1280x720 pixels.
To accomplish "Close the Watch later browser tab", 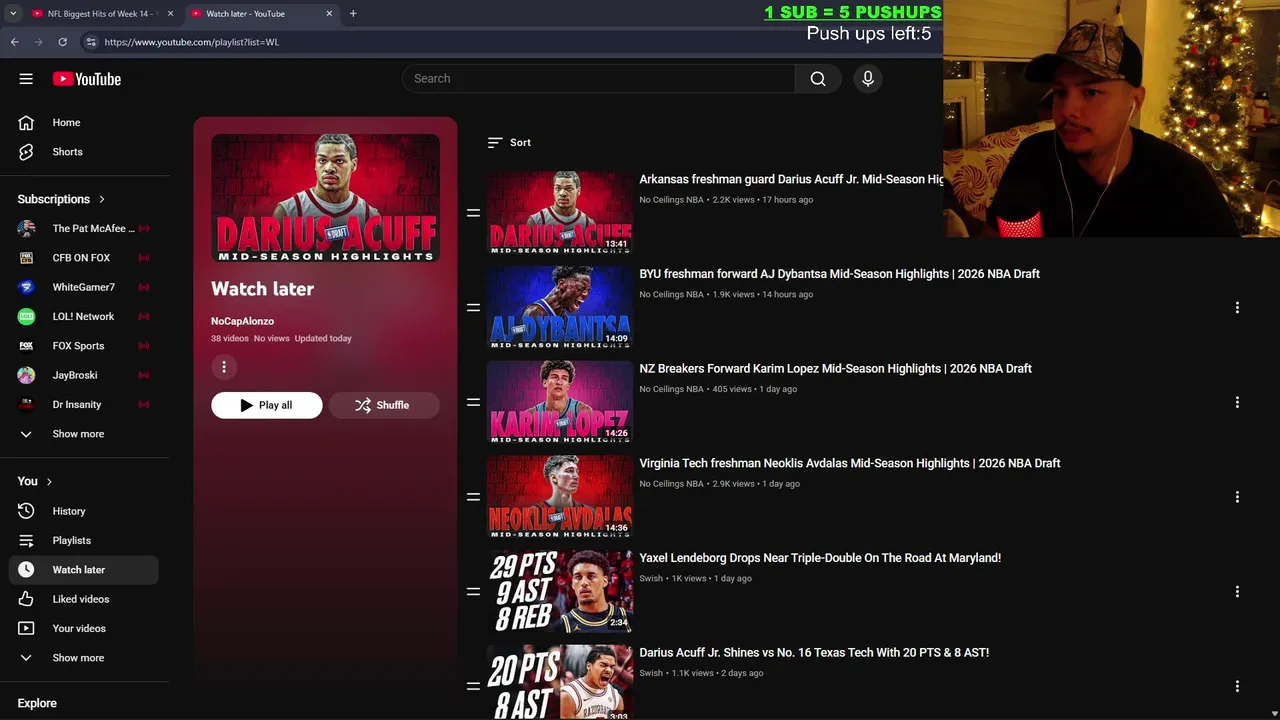I will pos(329,14).
